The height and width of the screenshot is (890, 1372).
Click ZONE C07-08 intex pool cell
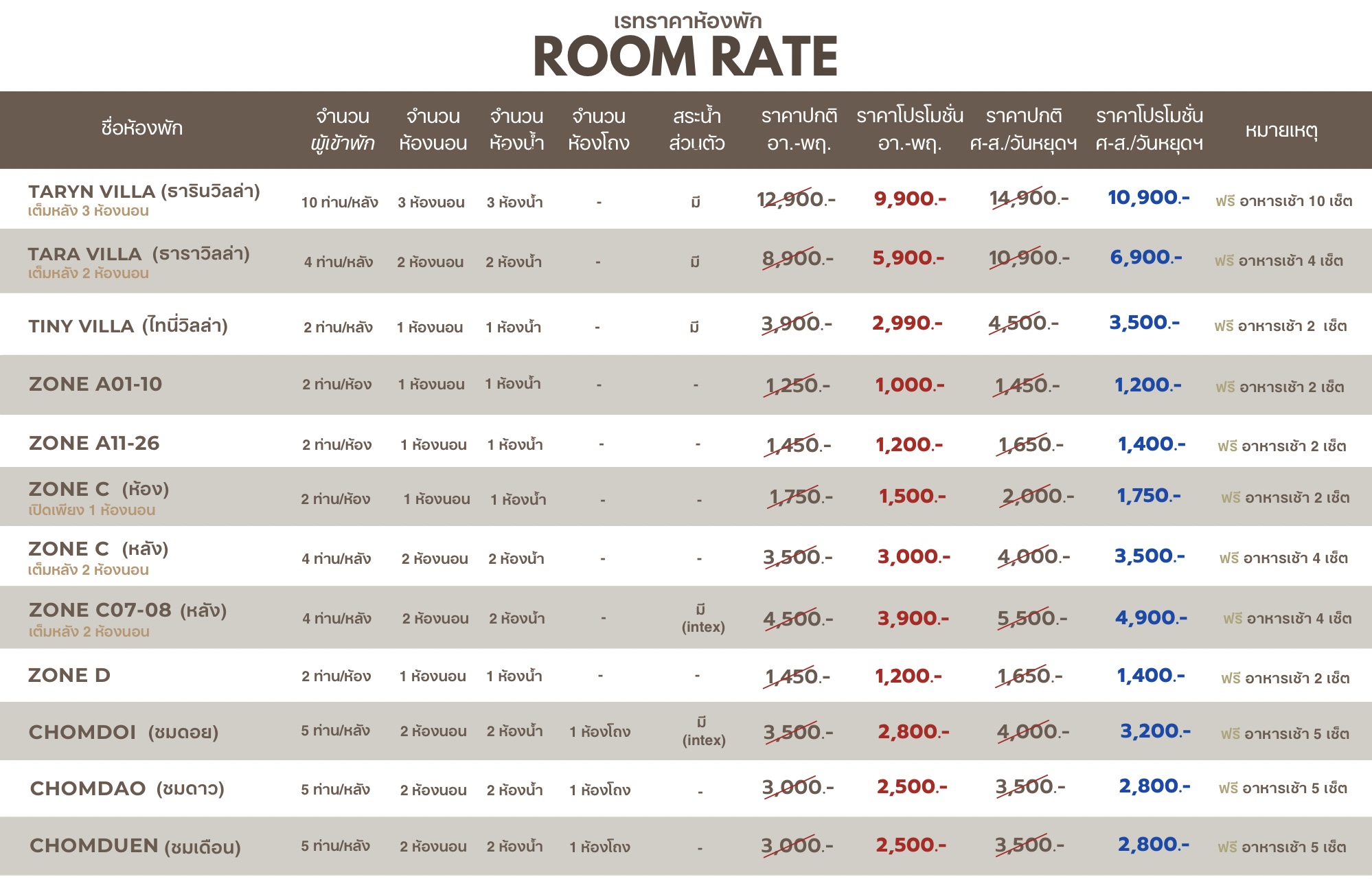click(703, 618)
